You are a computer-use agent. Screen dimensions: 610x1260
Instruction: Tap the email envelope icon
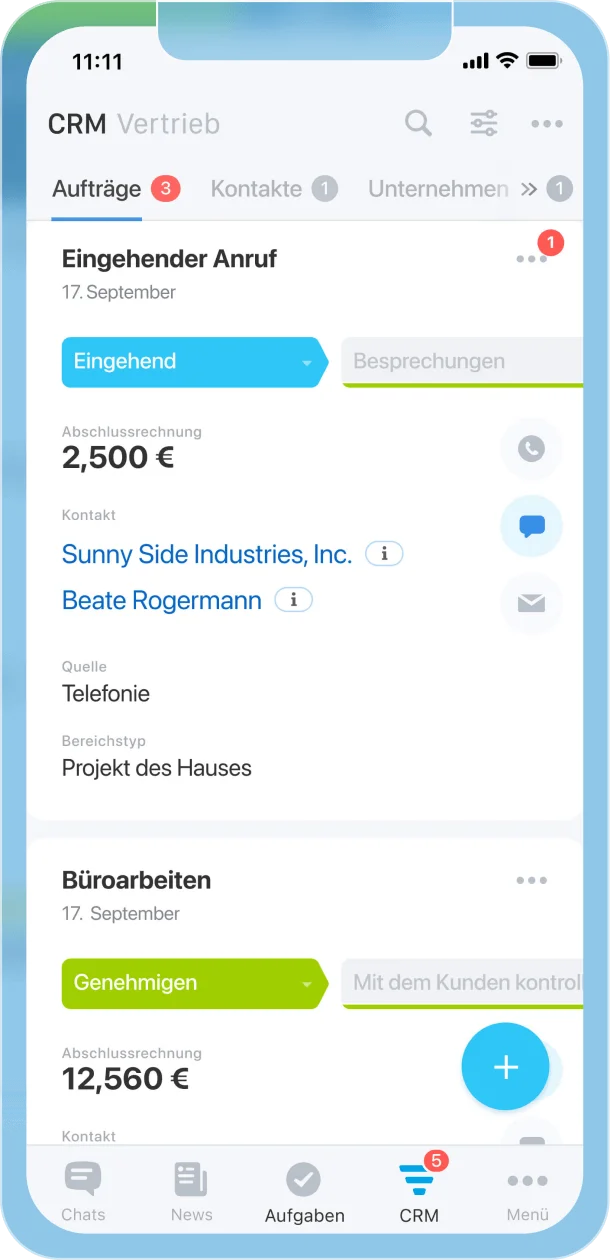531,603
